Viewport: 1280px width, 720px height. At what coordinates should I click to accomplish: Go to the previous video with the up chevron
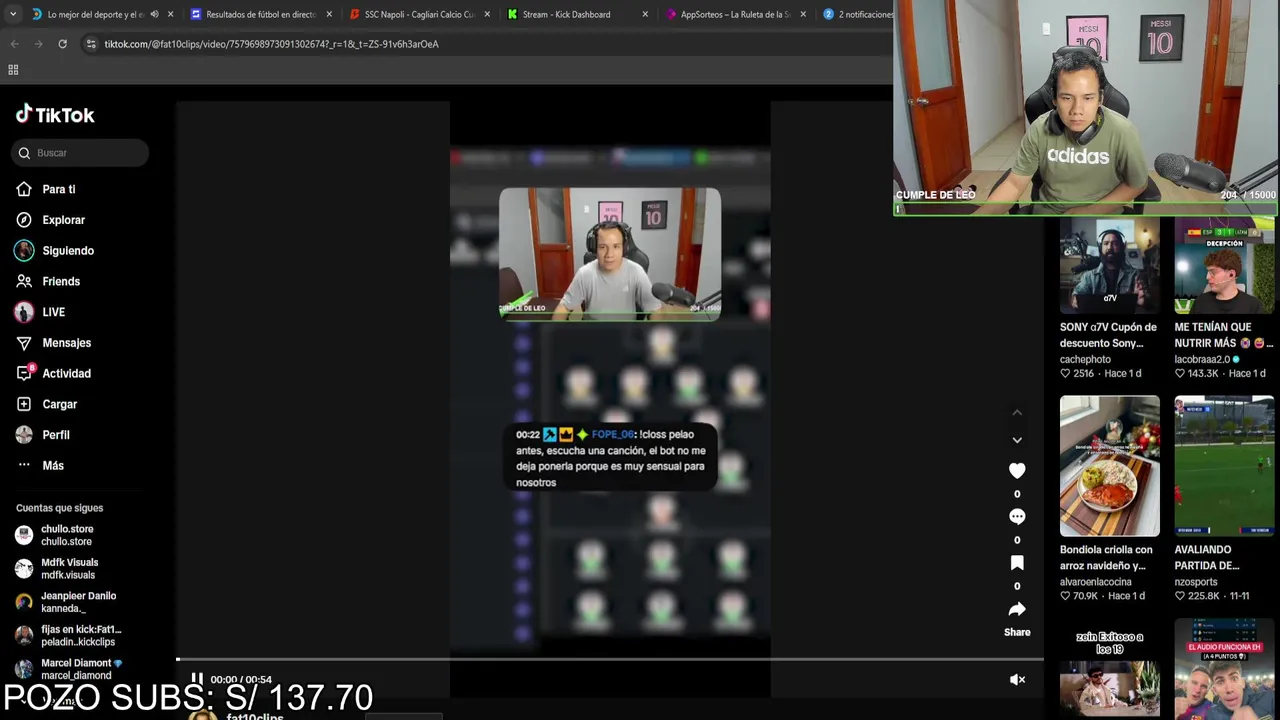pyautogui.click(x=1017, y=412)
